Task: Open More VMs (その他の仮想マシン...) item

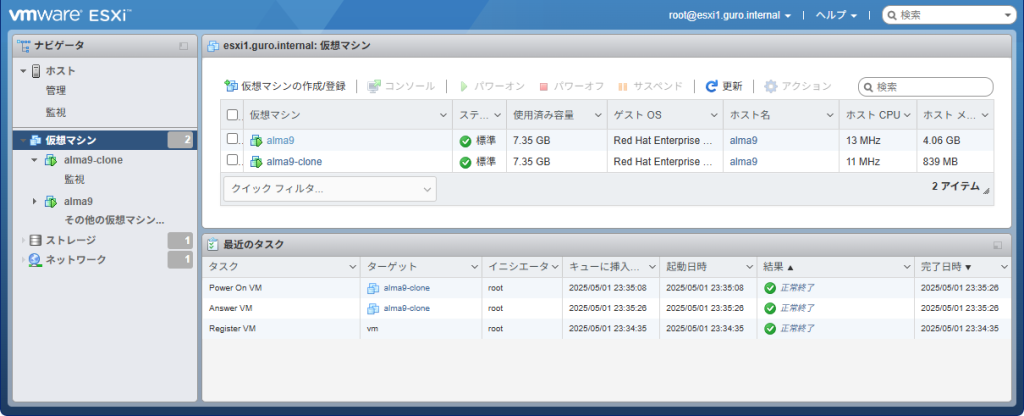Action: (114, 220)
